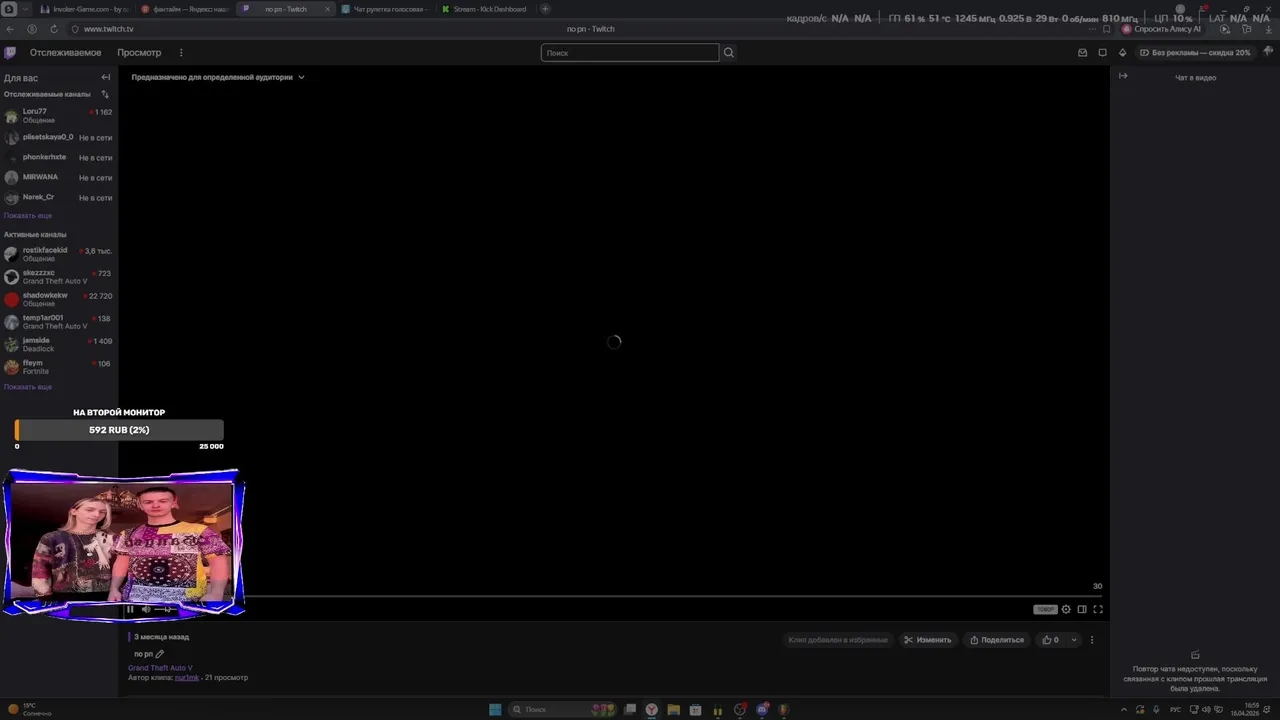Open the plisetskaya0_0 channel in the sidebar
1280x720 pixels.
point(59,138)
